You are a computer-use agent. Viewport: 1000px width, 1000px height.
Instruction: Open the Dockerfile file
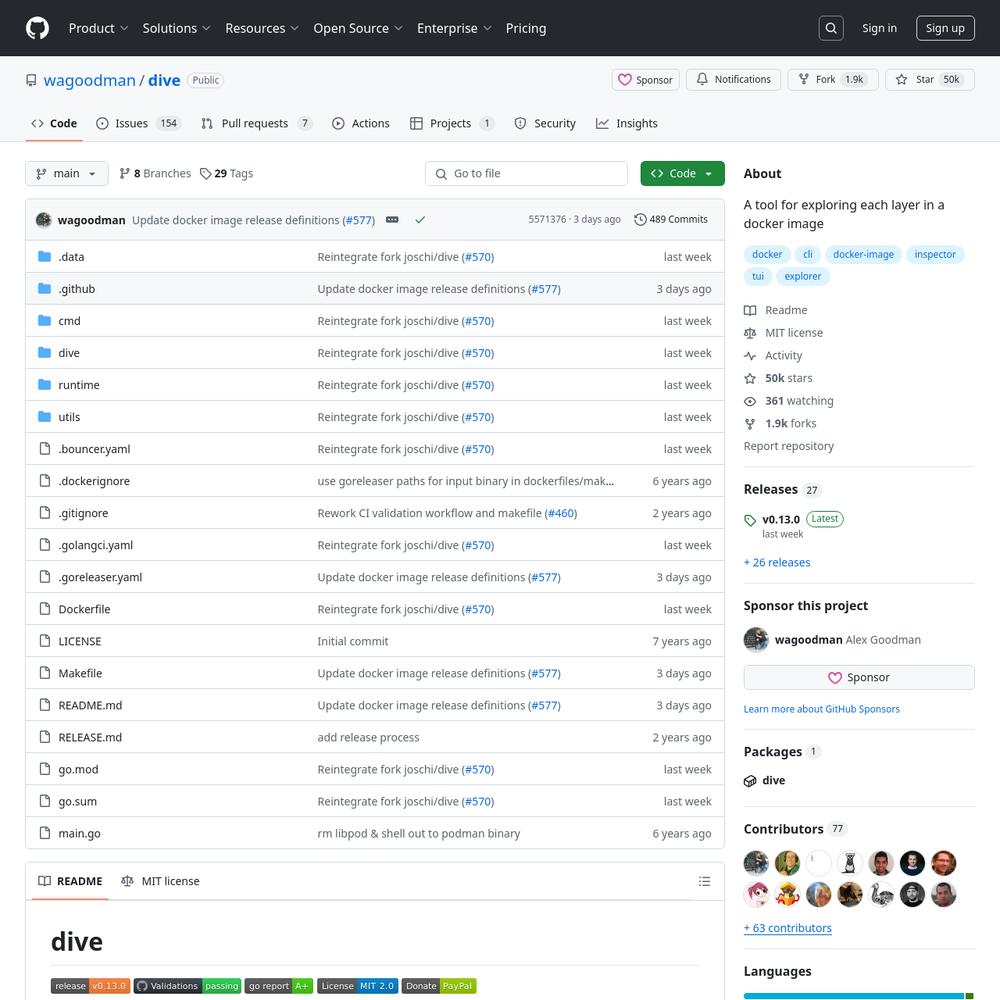pos(84,609)
